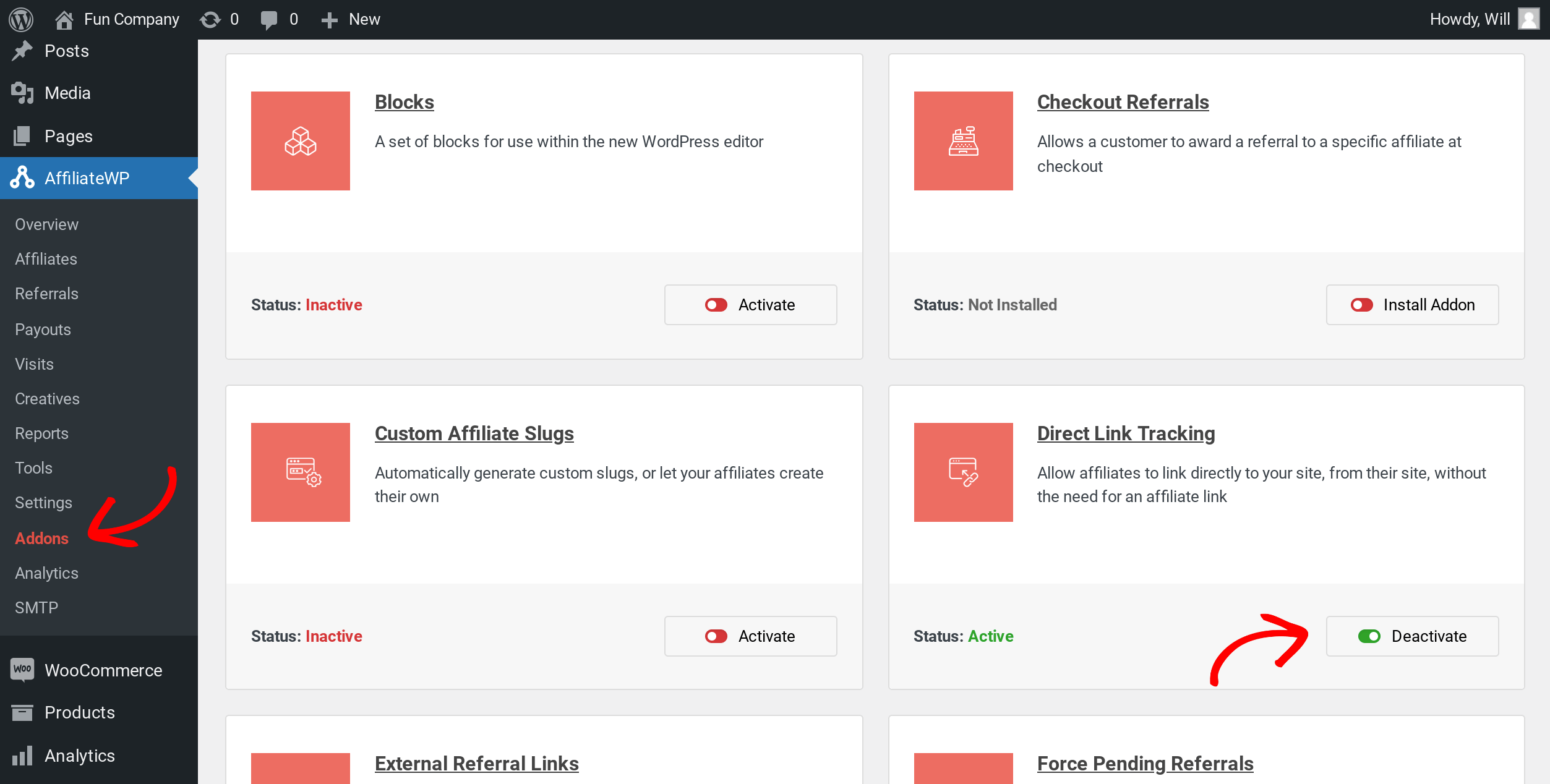This screenshot has height=784, width=1550.
Task: Click the Blocks addon cube icon
Action: tap(300, 140)
